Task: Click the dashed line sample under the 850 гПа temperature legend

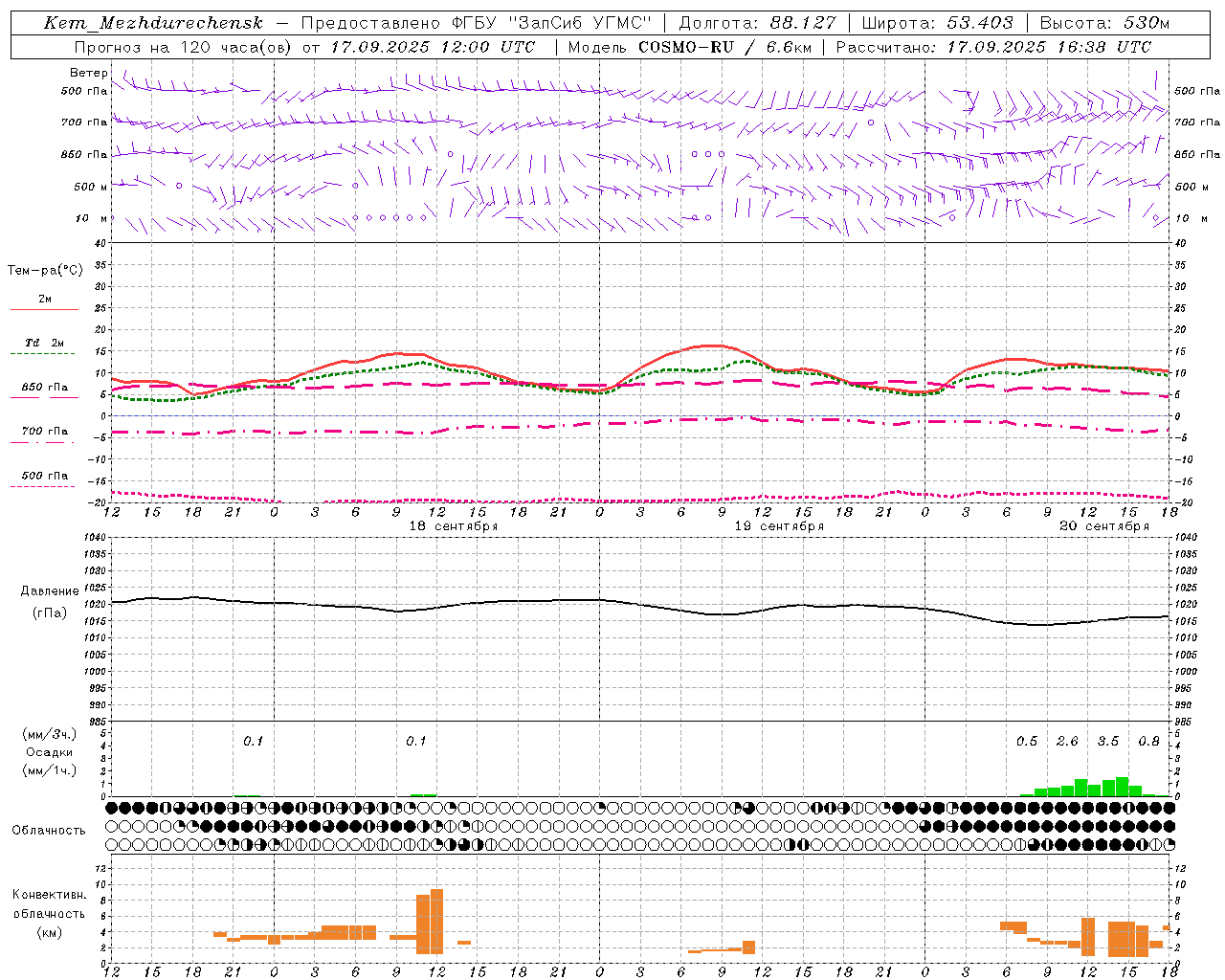Action: (x=44, y=398)
